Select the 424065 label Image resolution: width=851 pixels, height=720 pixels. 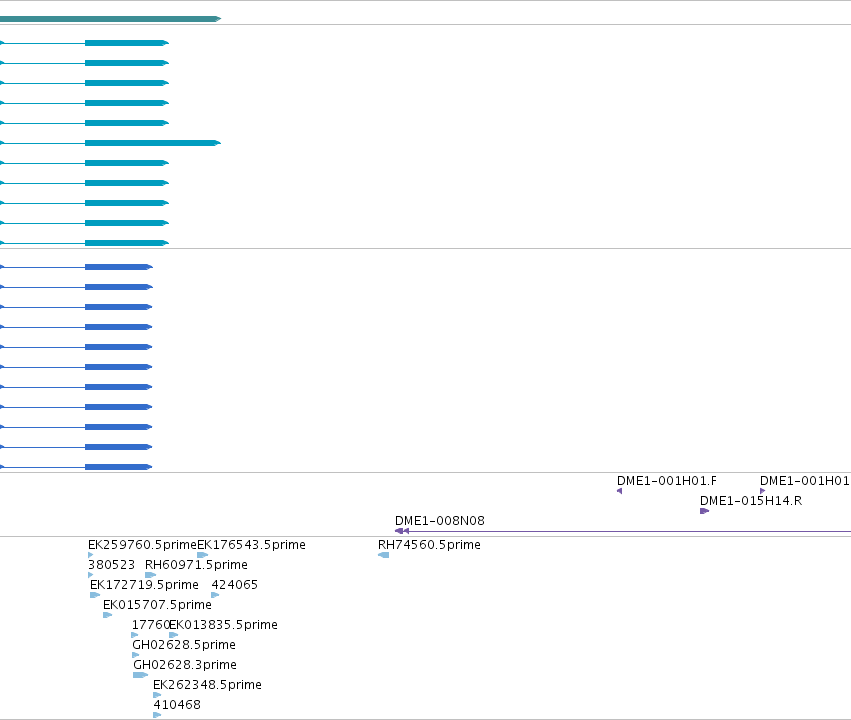[x=234, y=585]
